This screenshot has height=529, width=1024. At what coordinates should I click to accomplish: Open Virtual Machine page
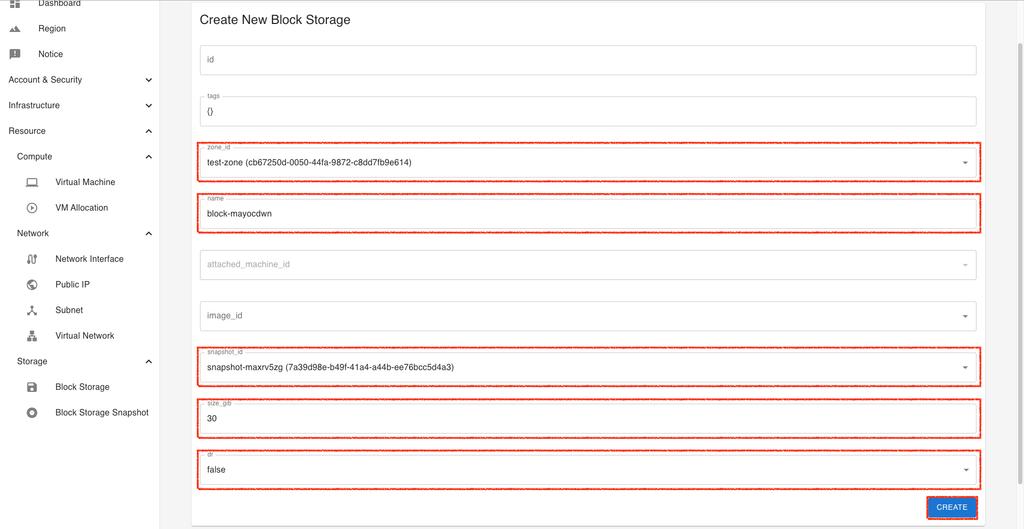coord(86,182)
